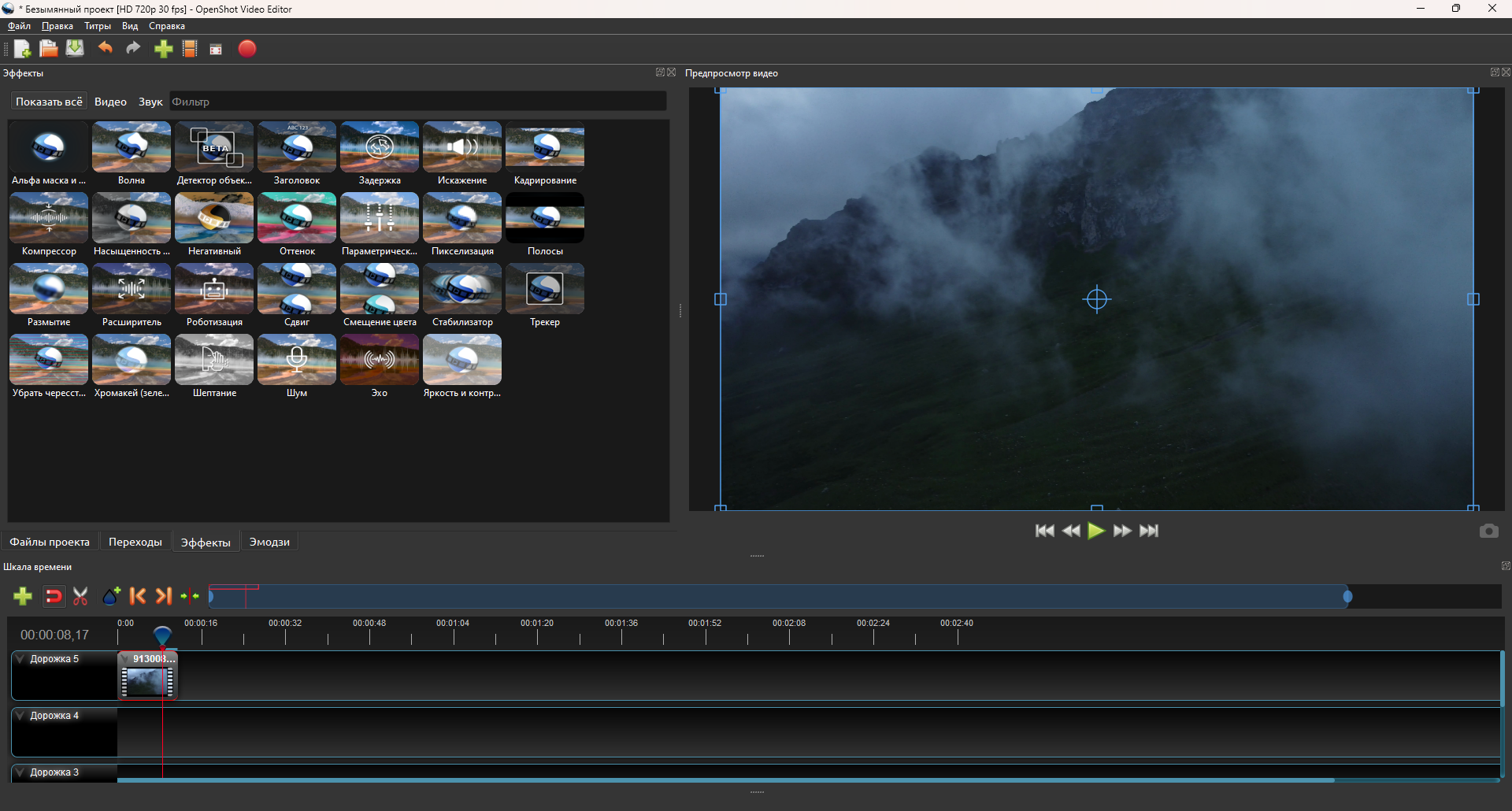
Task: Select the Эхо effect
Action: click(380, 367)
